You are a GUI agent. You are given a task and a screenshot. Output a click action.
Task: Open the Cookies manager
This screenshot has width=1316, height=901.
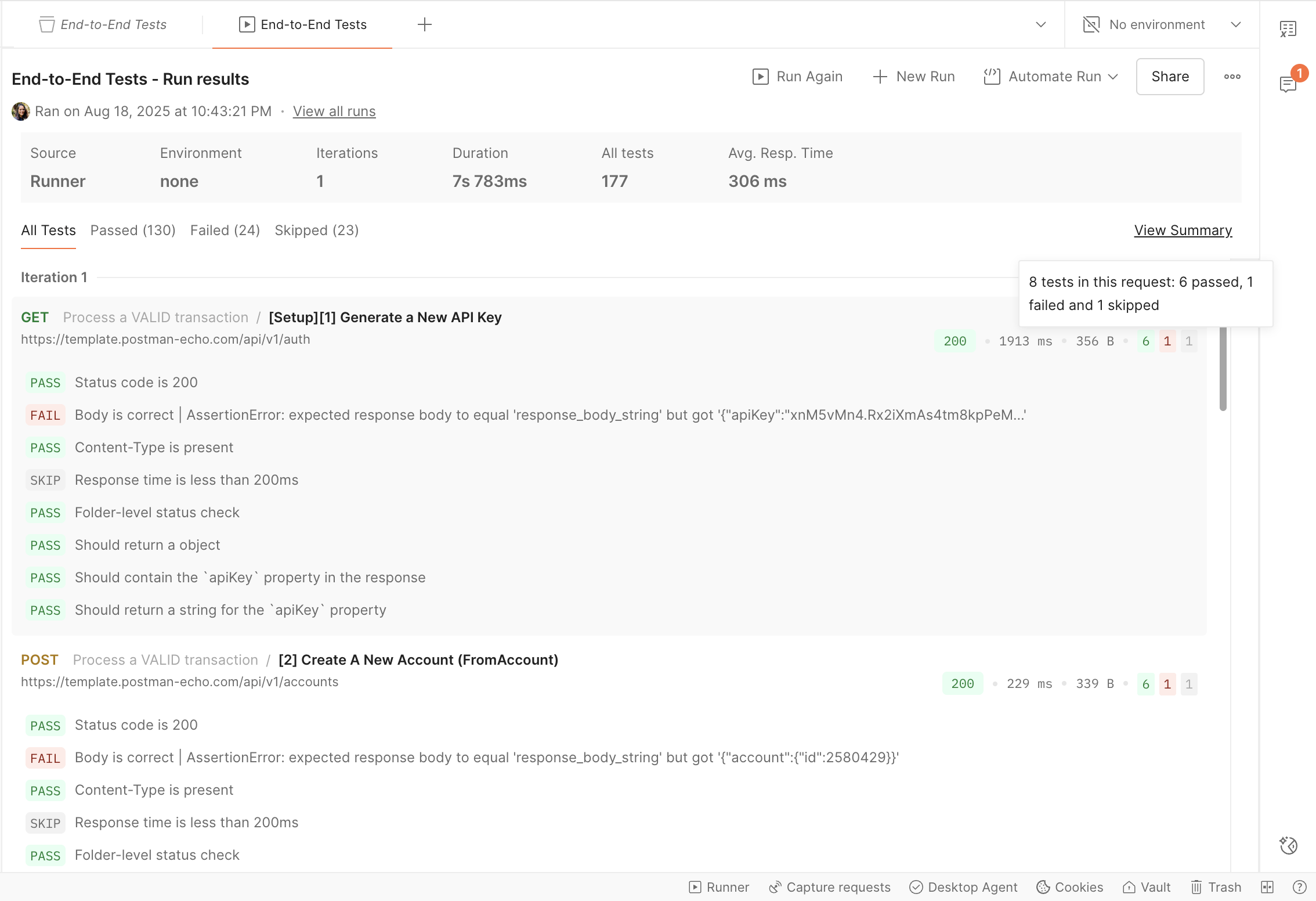pos(1069,887)
